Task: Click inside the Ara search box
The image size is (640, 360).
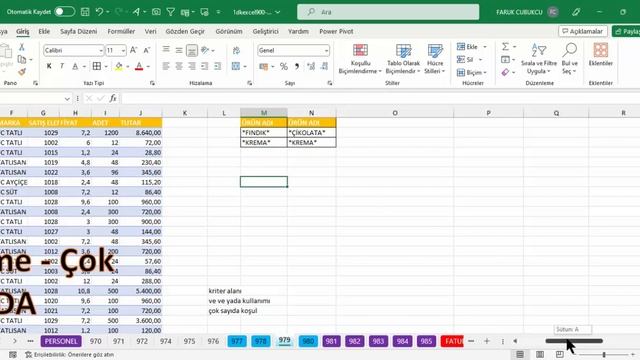Action: click(x=388, y=12)
